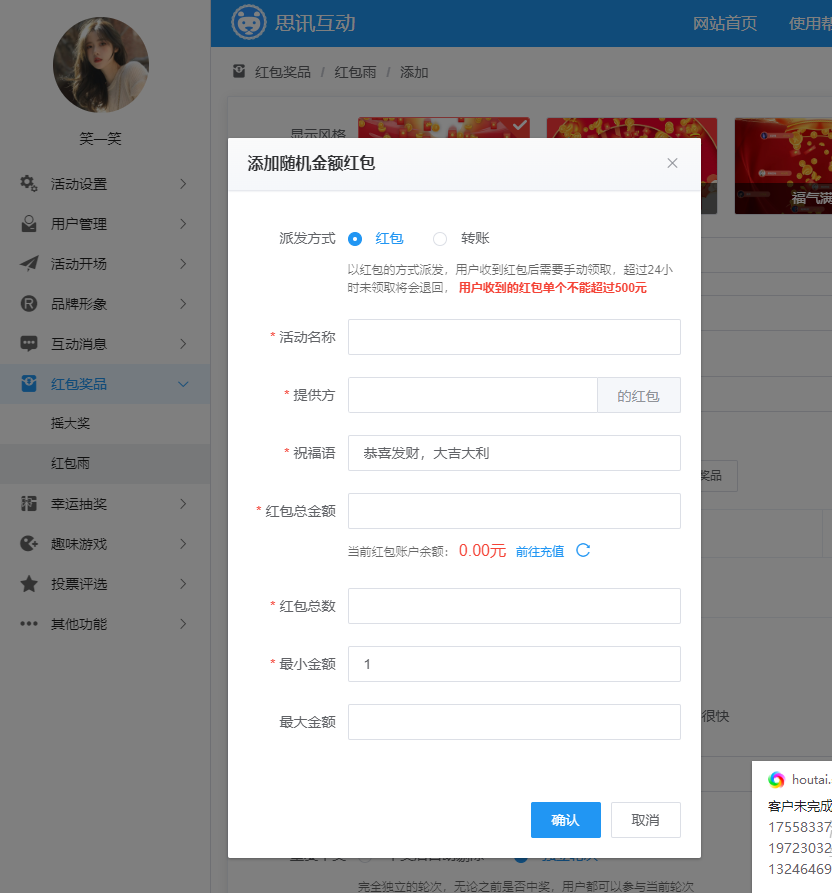
Task: Expand the 品牌形象 menu
Action: point(183,304)
